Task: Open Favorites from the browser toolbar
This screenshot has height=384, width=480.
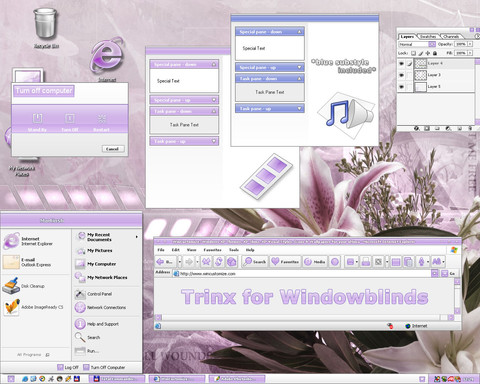Action: tap(285, 262)
